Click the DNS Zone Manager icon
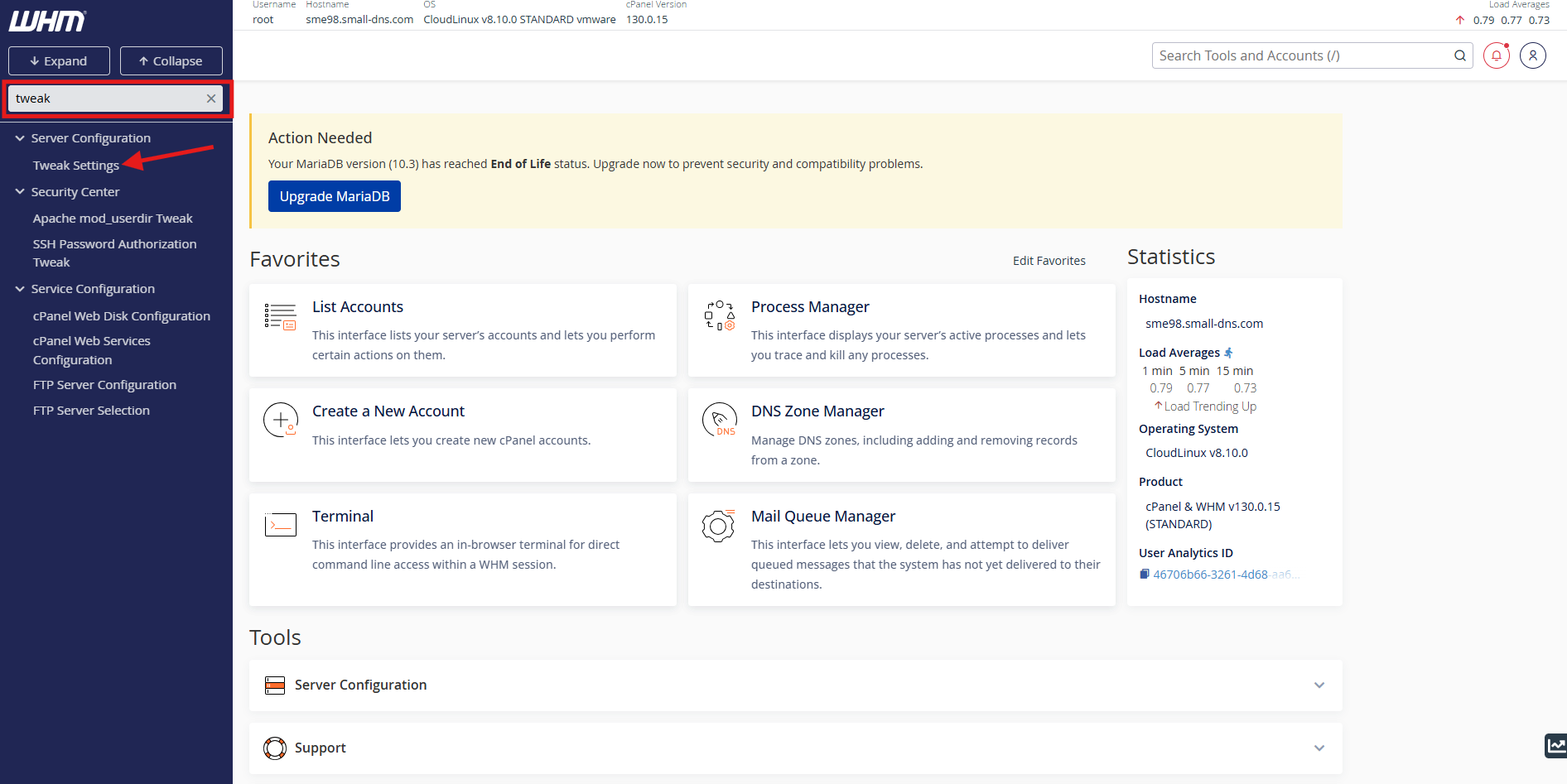The height and width of the screenshot is (784, 1567). coord(719,420)
